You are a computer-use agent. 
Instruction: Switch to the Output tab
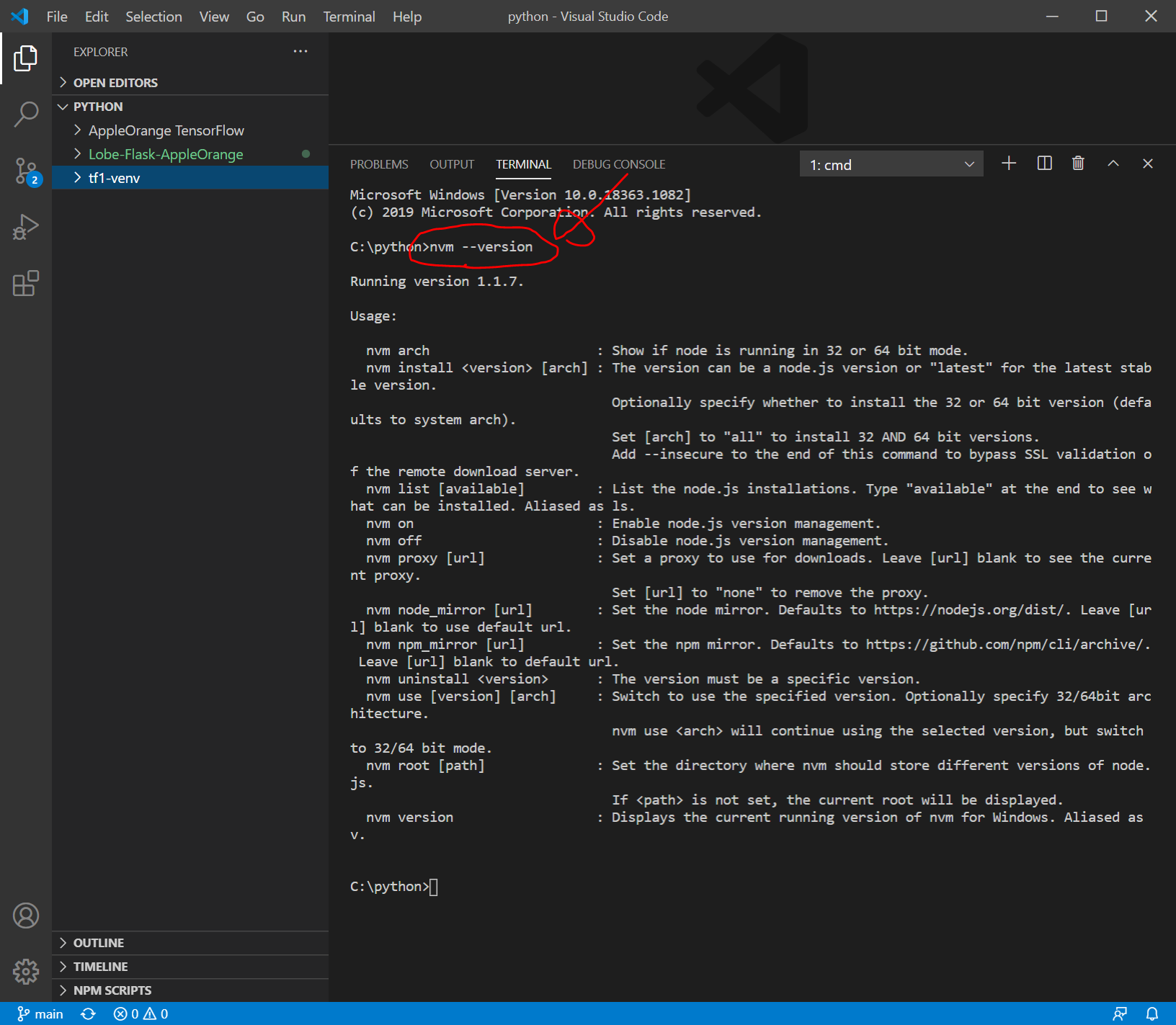[x=452, y=164]
